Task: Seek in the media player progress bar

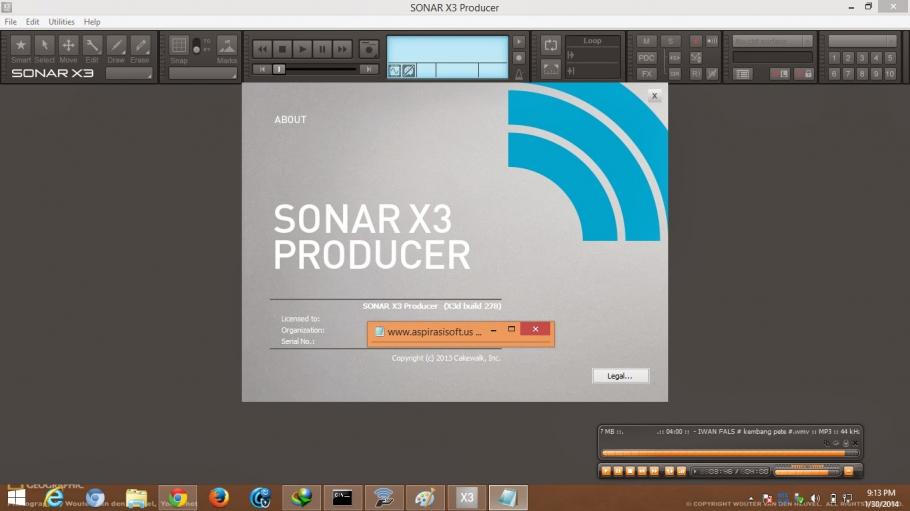Action: click(730, 453)
